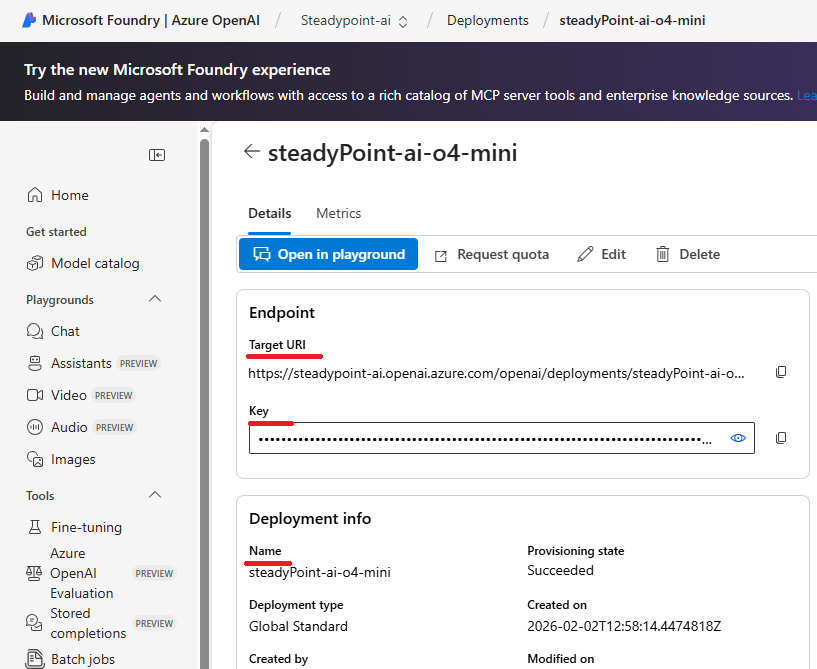Open the Model catalog page
817x669 pixels.
[94, 263]
